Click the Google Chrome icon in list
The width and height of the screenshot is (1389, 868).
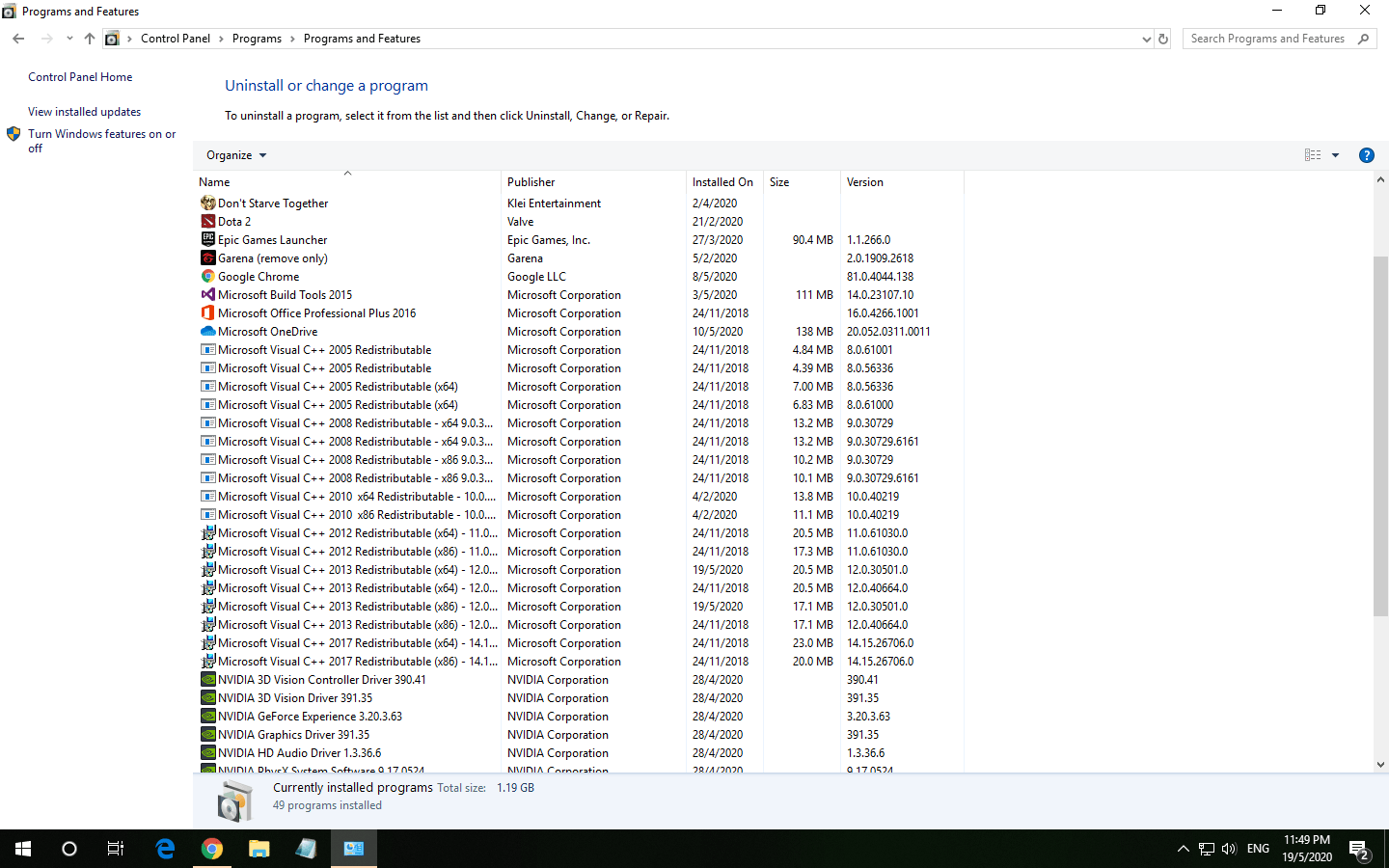pyautogui.click(x=207, y=276)
